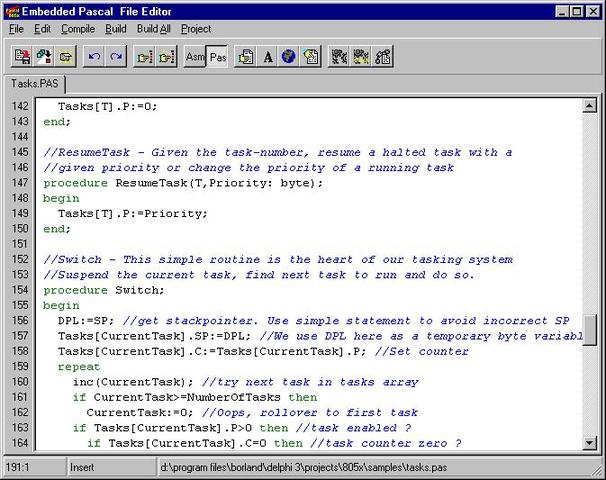Minimize the File Editor window
The image size is (606, 480).
tap(562, 12)
